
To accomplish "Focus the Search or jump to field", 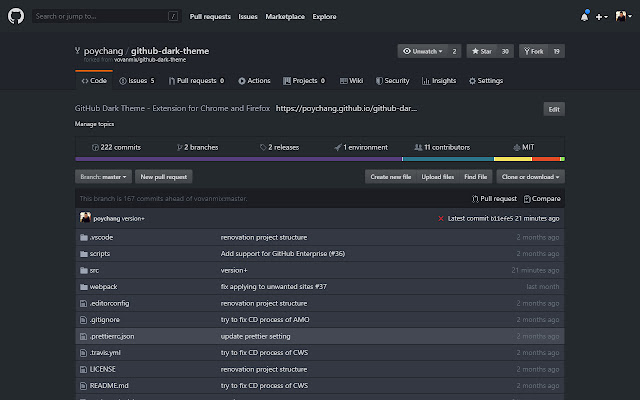I will coord(107,16).
